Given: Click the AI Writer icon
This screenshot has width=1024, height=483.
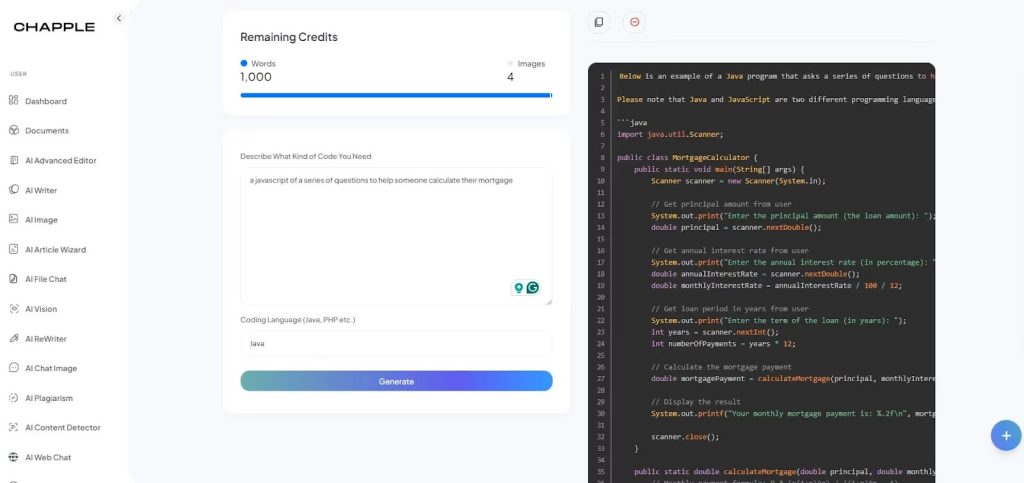Looking at the screenshot, I should (x=14, y=190).
